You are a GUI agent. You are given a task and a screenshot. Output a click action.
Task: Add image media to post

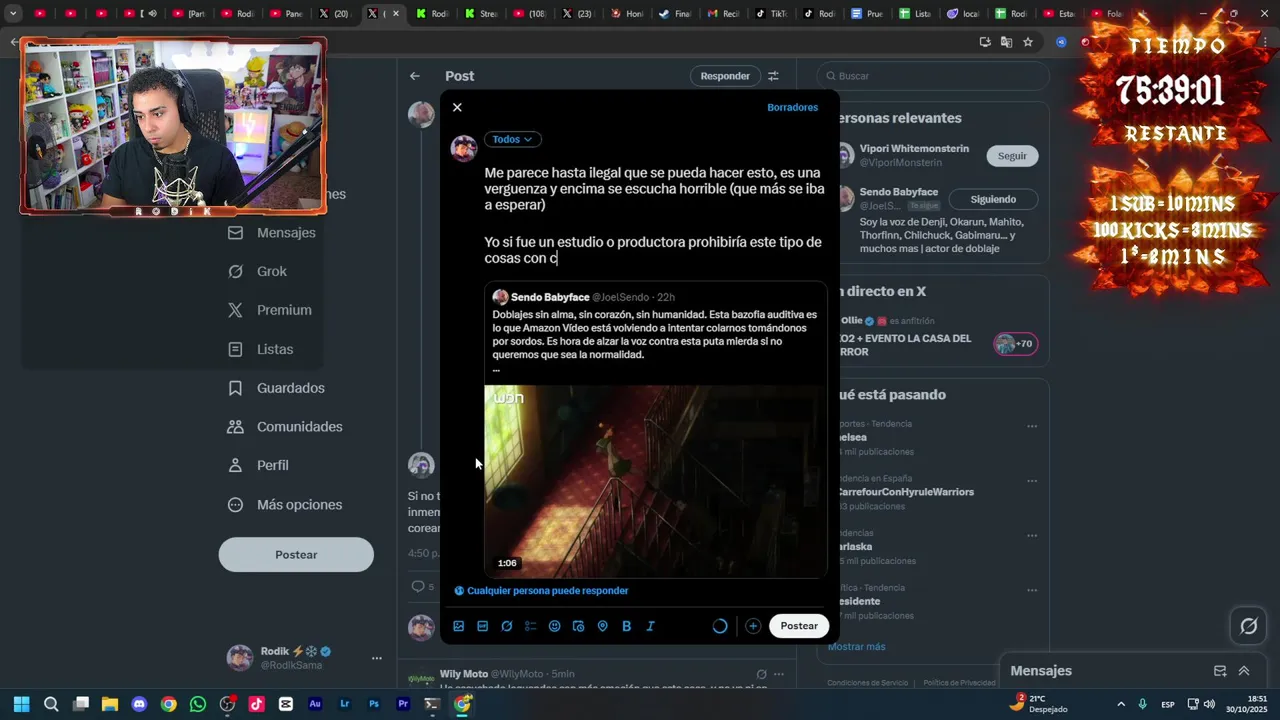click(459, 626)
